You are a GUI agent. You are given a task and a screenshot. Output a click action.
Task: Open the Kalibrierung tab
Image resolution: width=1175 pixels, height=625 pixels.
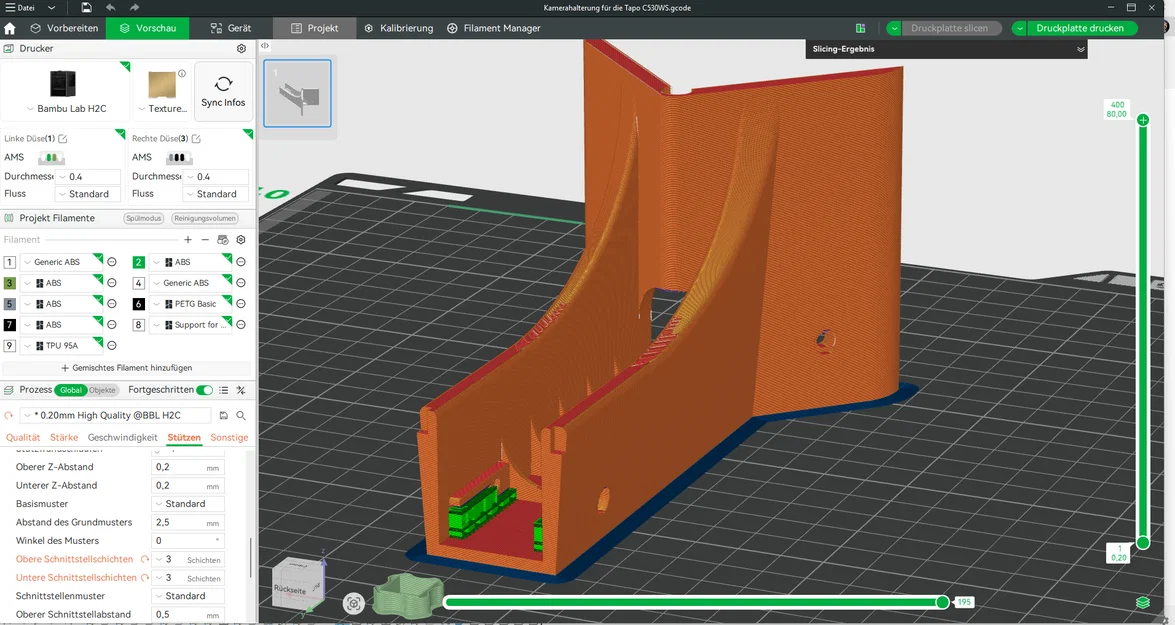[x=399, y=28]
